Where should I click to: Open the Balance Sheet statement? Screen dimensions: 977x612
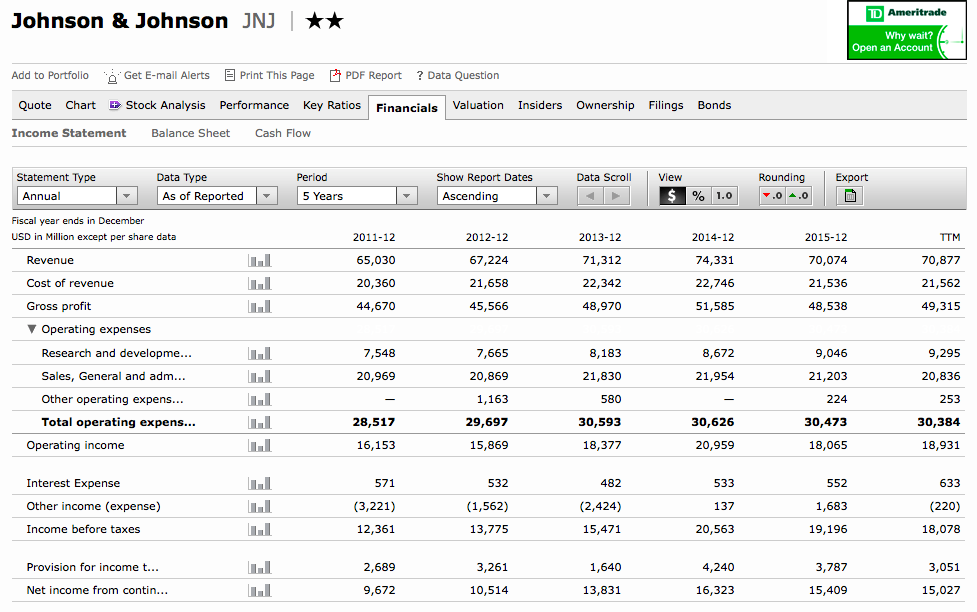tap(191, 133)
